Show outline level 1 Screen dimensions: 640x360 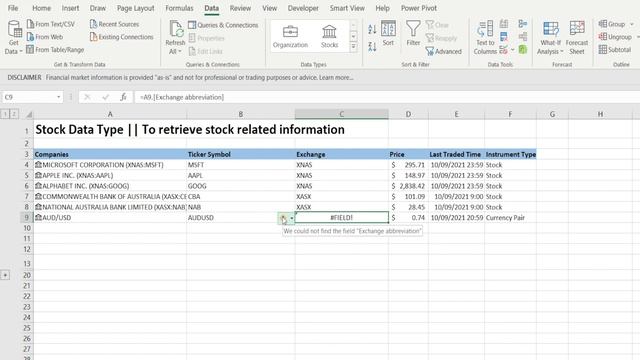[5, 114]
